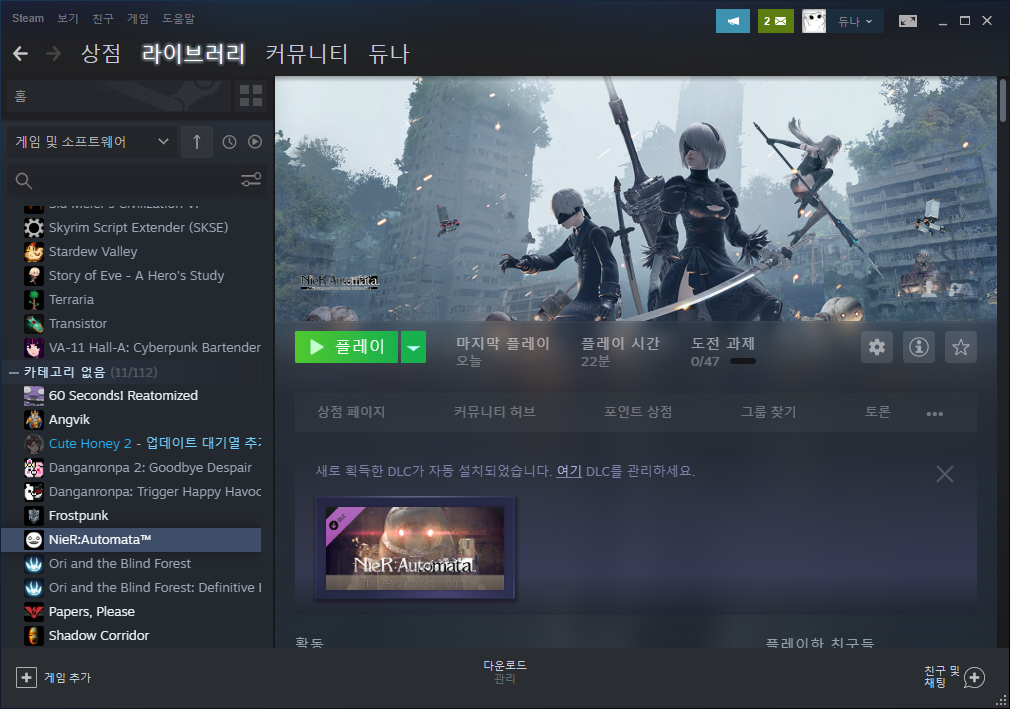Click the Skyrim Script Extender icon
The width and height of the screenshot is (1010, 709).
pyautogui.click(x=33, y=227)
